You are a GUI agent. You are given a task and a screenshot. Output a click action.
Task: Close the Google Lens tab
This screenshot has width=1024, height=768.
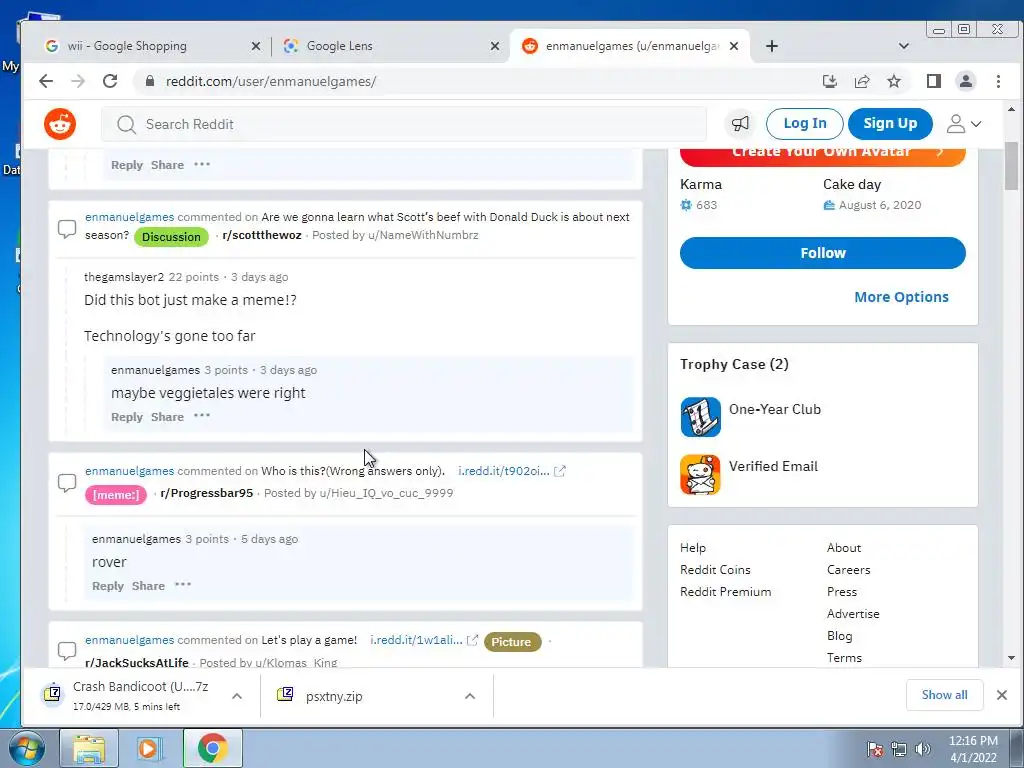[495, 46]
